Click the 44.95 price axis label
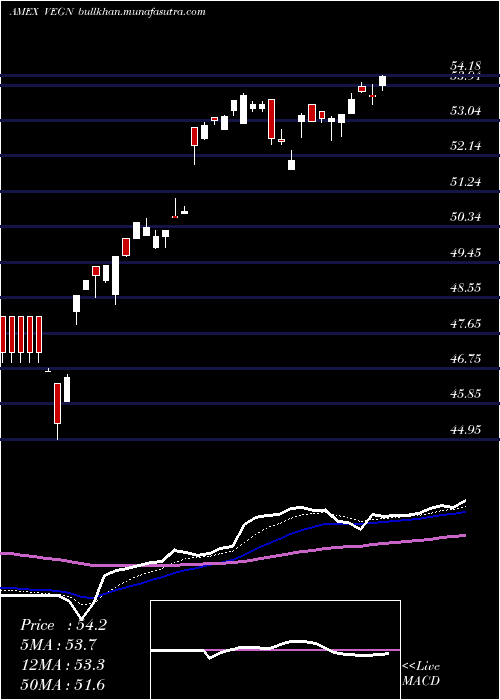 466,429
